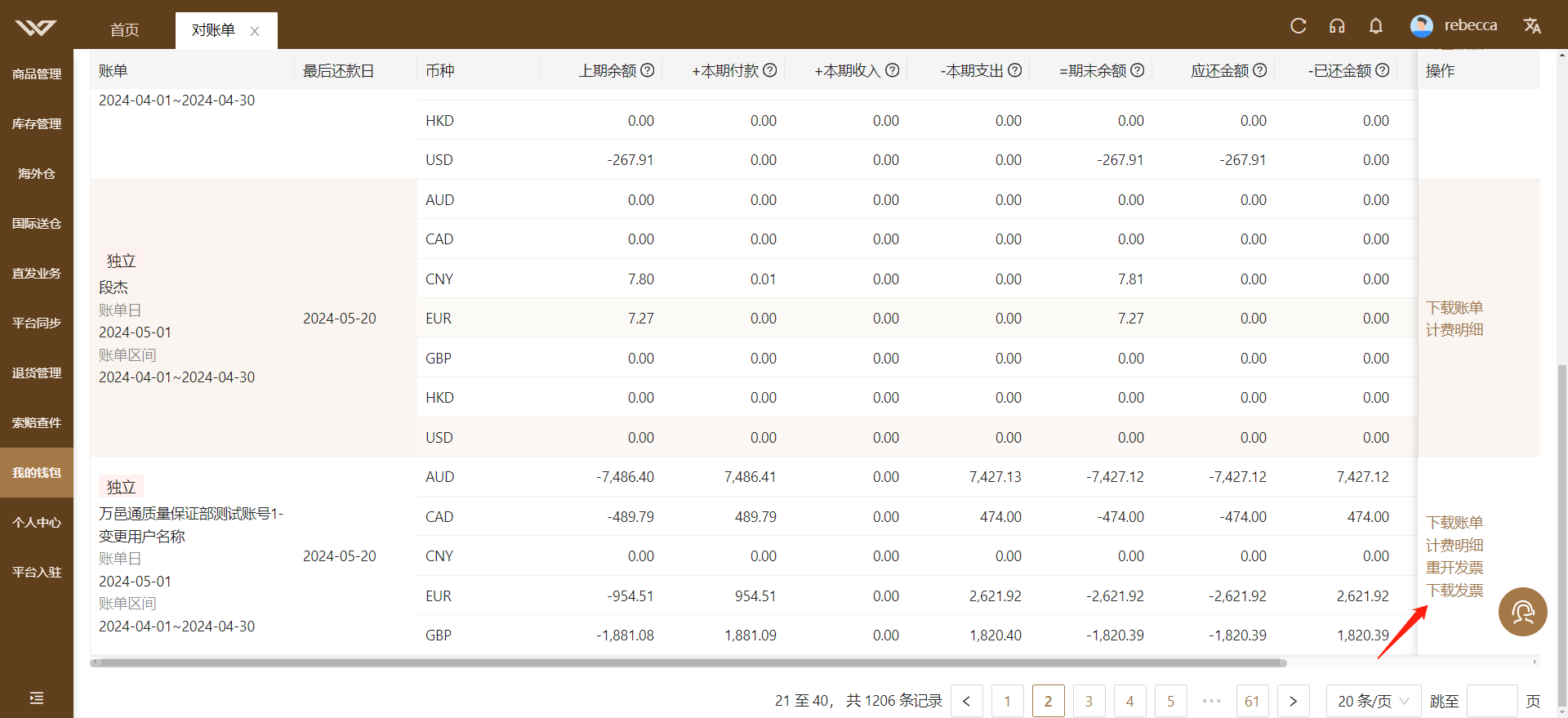Show help for 应还金额 column
This screenshot has height=718, width=1568.
point(1260,70)
